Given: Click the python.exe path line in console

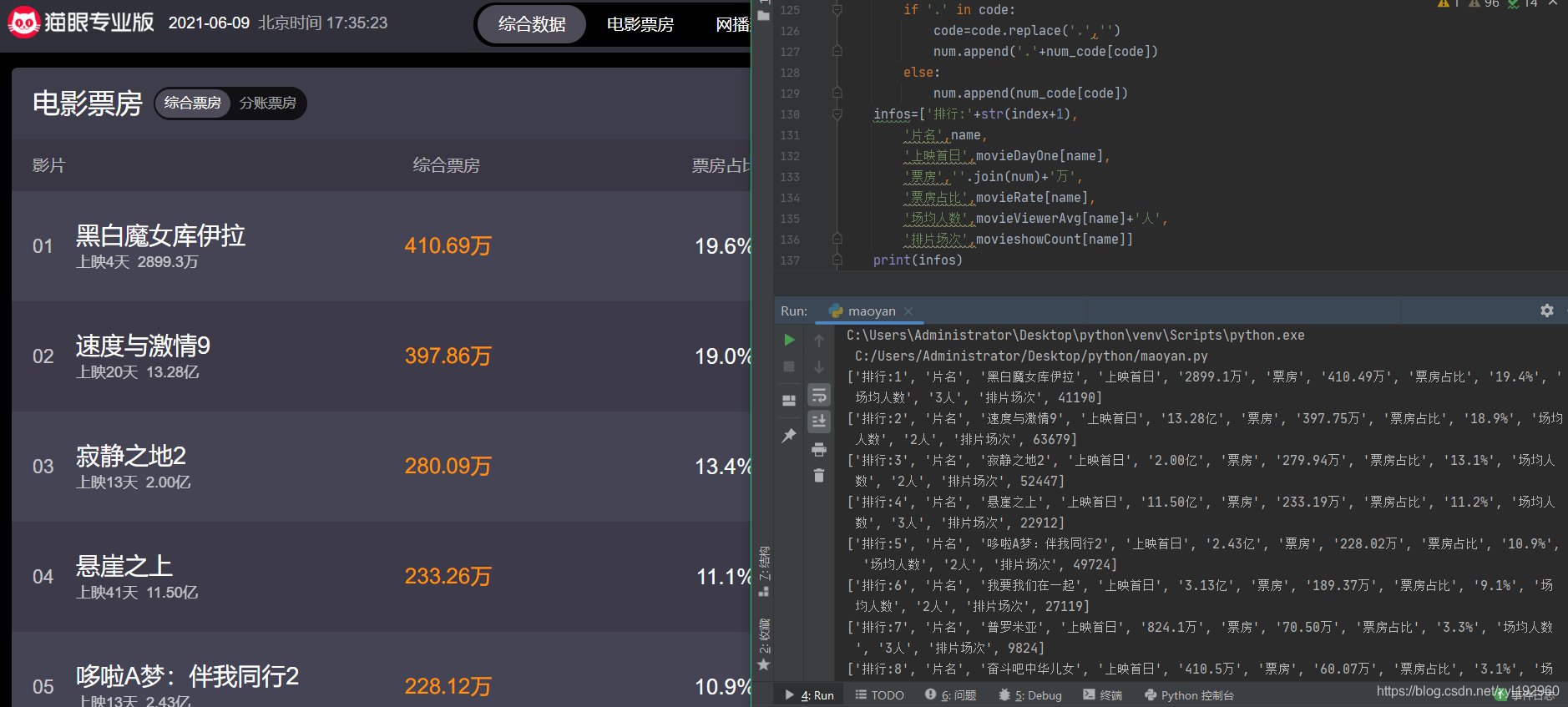Looking at the screenshot, I should [x=1075, y=336].
